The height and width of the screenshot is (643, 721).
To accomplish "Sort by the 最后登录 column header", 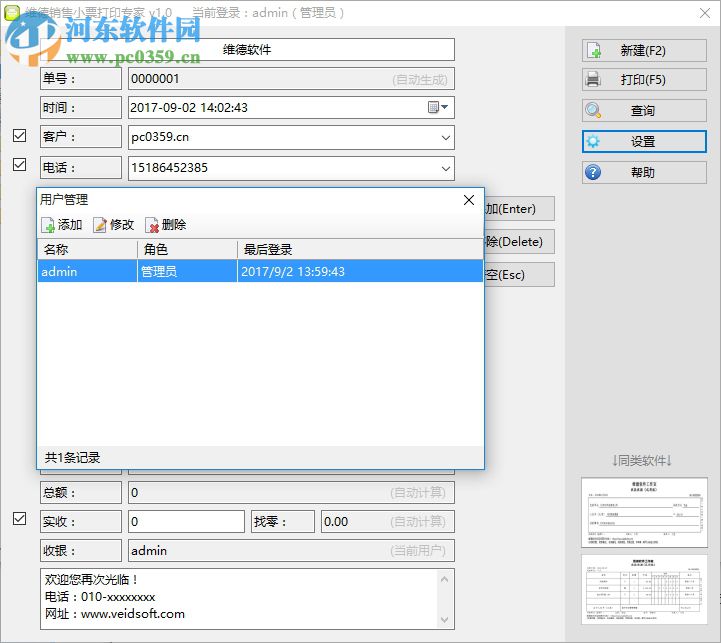I will pyautogui.click(x=360, y=250).
